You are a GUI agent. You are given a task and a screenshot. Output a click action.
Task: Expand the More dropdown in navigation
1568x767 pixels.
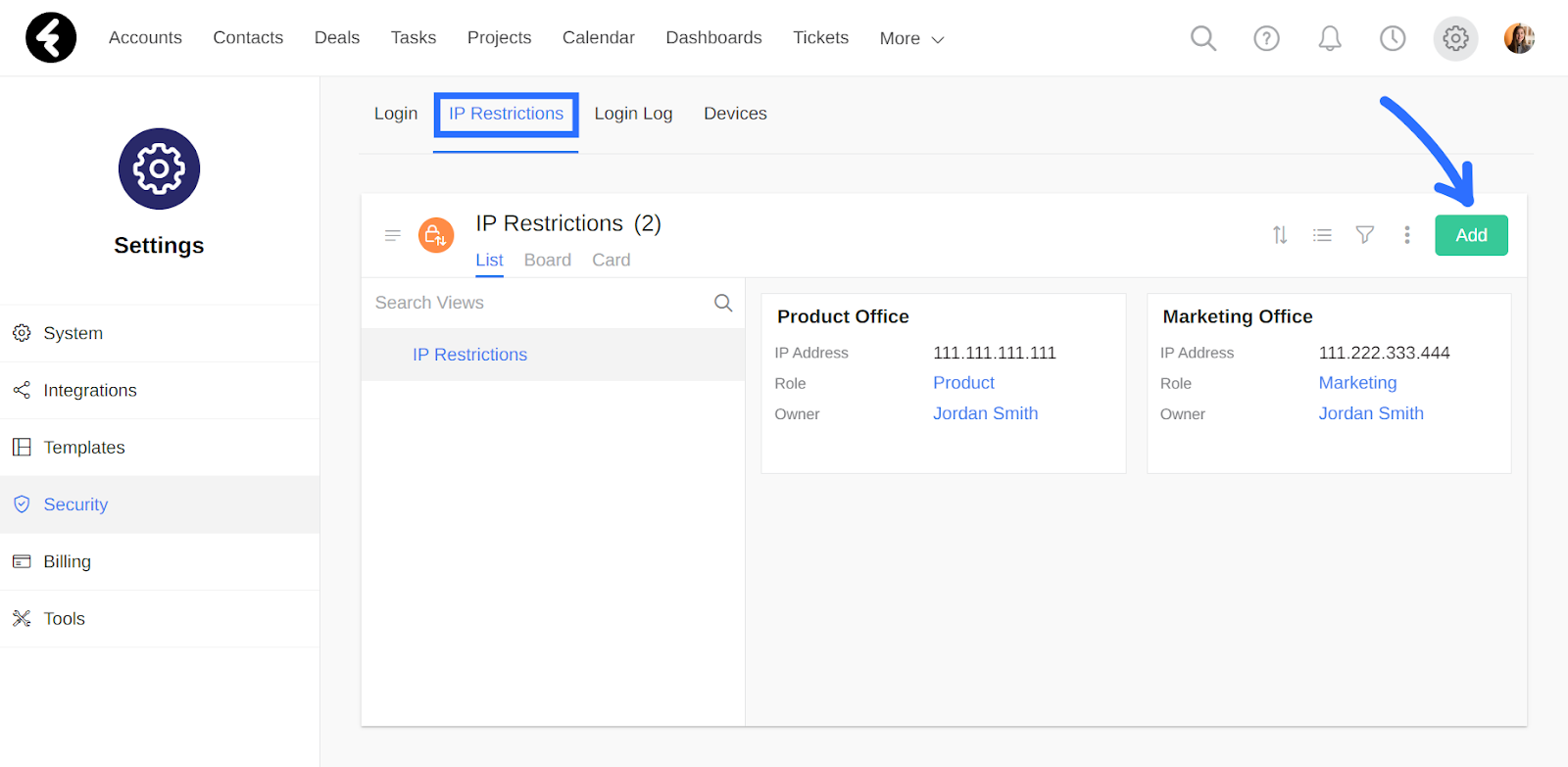[x=911, y=39]
